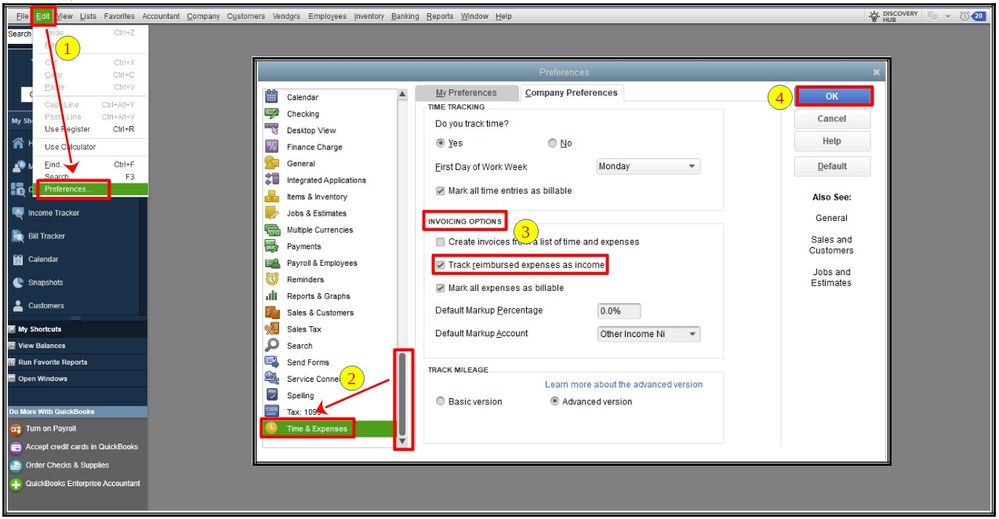This screenshot has height=519, width=999.
Task: Open Calendar icon in left sidebar
Action: coord(18,259)
